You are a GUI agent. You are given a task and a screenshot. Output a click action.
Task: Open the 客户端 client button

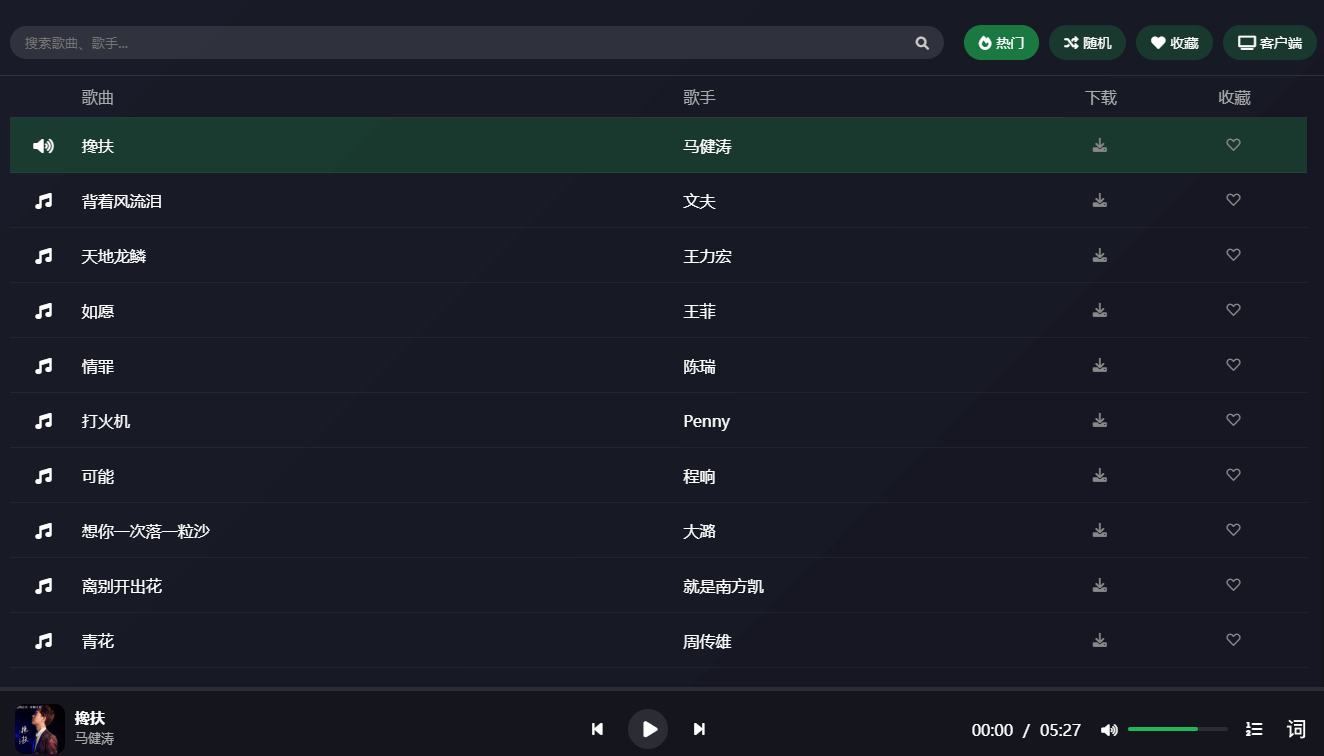point(1270,43)
